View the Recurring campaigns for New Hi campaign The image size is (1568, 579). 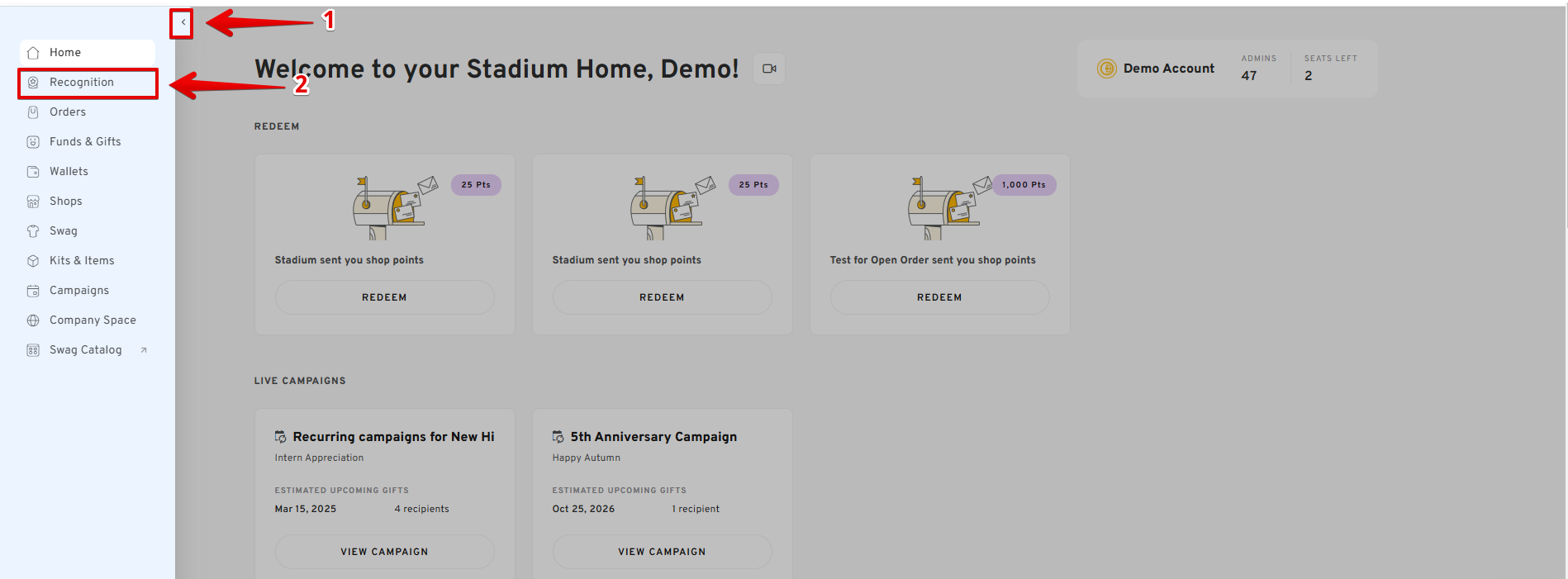click(x=384, y=552)
